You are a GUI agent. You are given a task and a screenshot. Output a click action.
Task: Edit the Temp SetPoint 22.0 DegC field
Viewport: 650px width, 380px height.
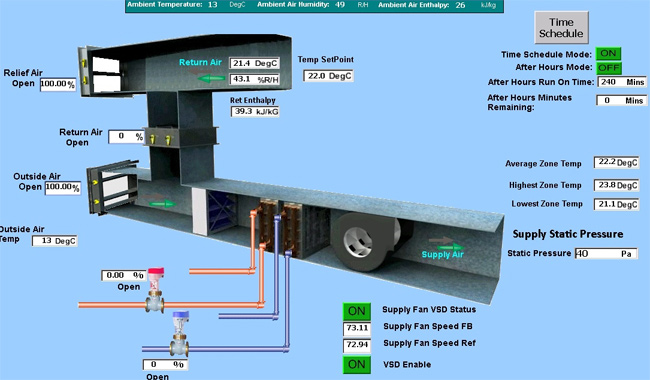(328, 76)
